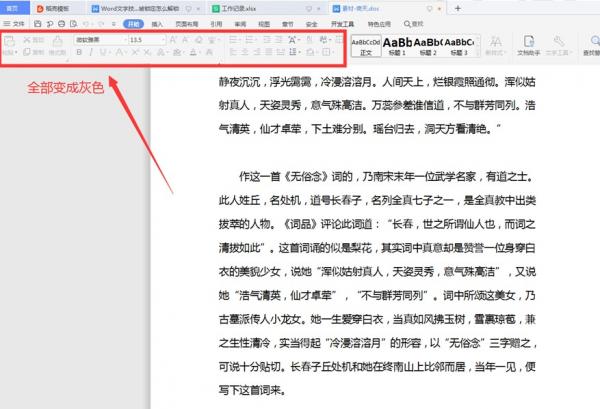Click the 查找 search button in menu bar
Image resolution: width=600 pixels, height=409 pixels.
[414, 24]
